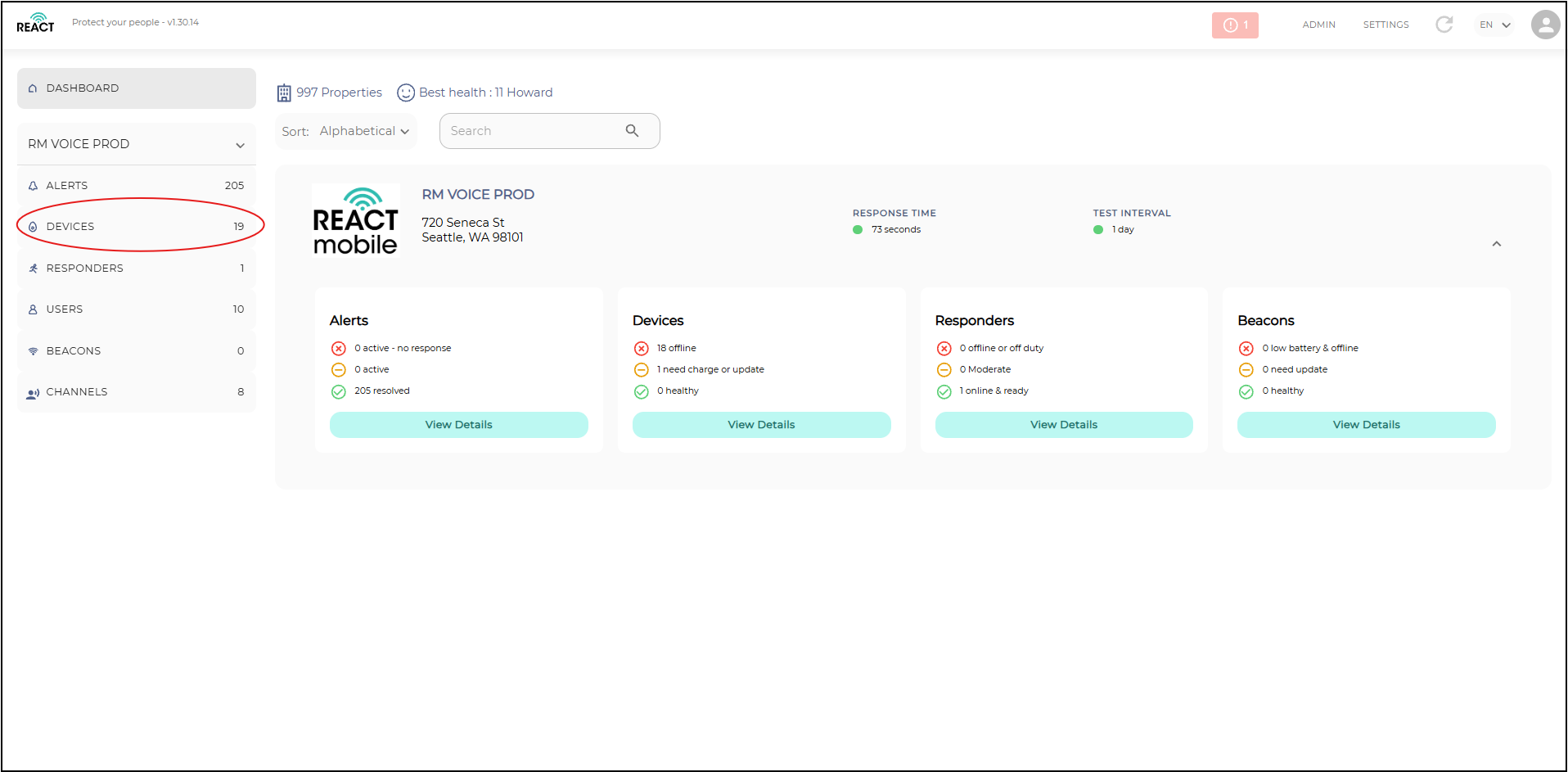The height and width of the screenshot is (772, 1568).
Task: Open Responders in the sidebar
Action: point(137,269)
